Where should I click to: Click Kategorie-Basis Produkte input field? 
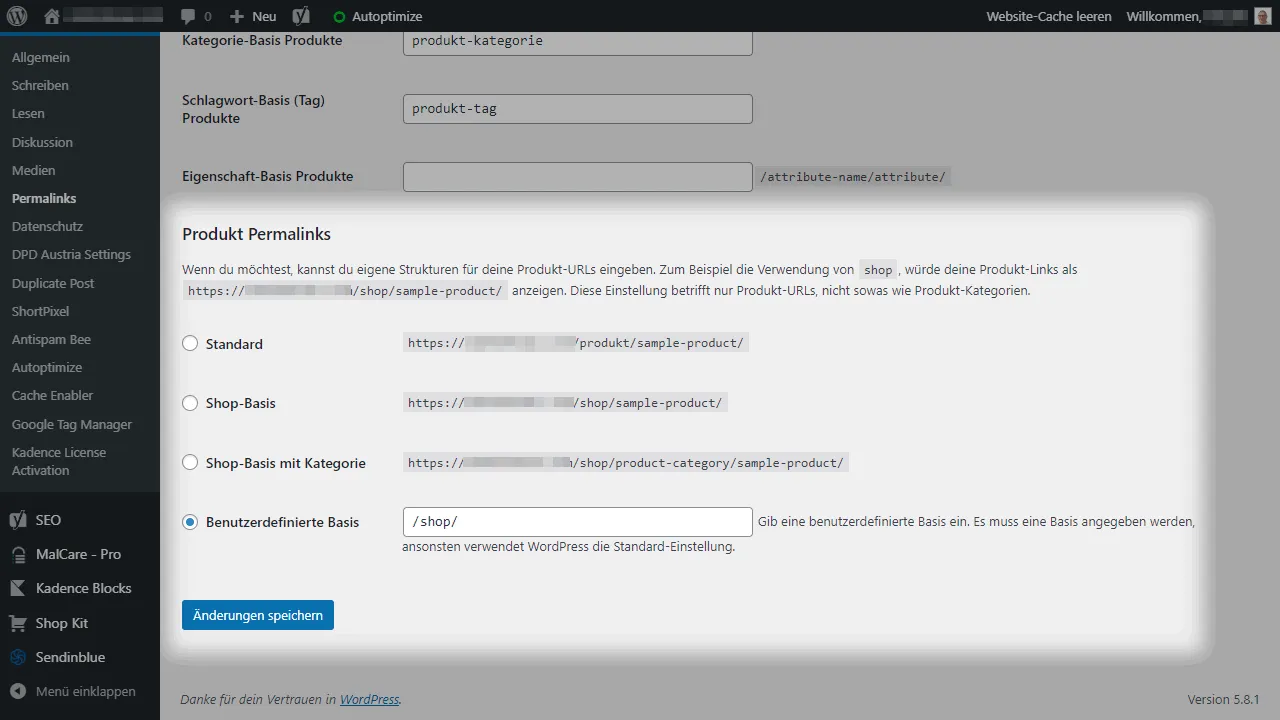(577, 41)
